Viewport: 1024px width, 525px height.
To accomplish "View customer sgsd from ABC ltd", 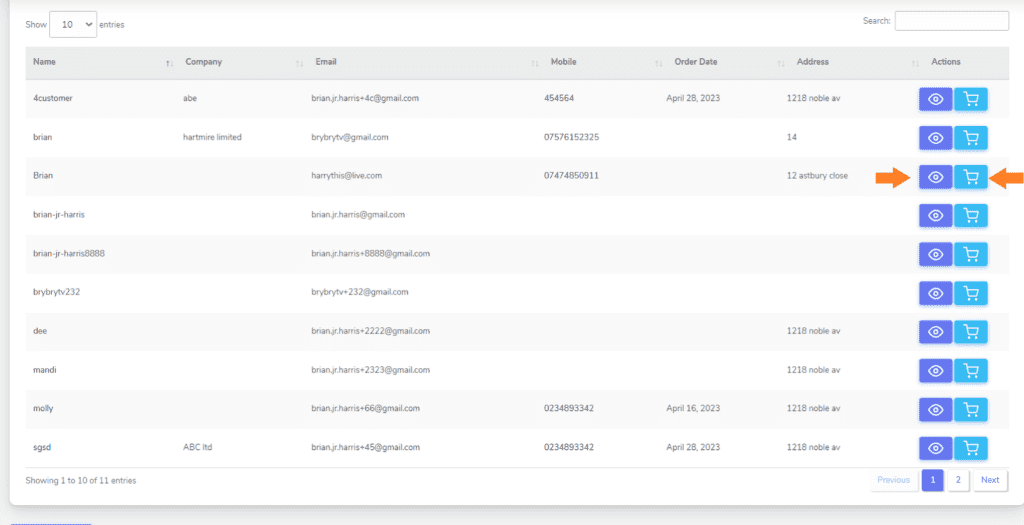I will [935, 448].
